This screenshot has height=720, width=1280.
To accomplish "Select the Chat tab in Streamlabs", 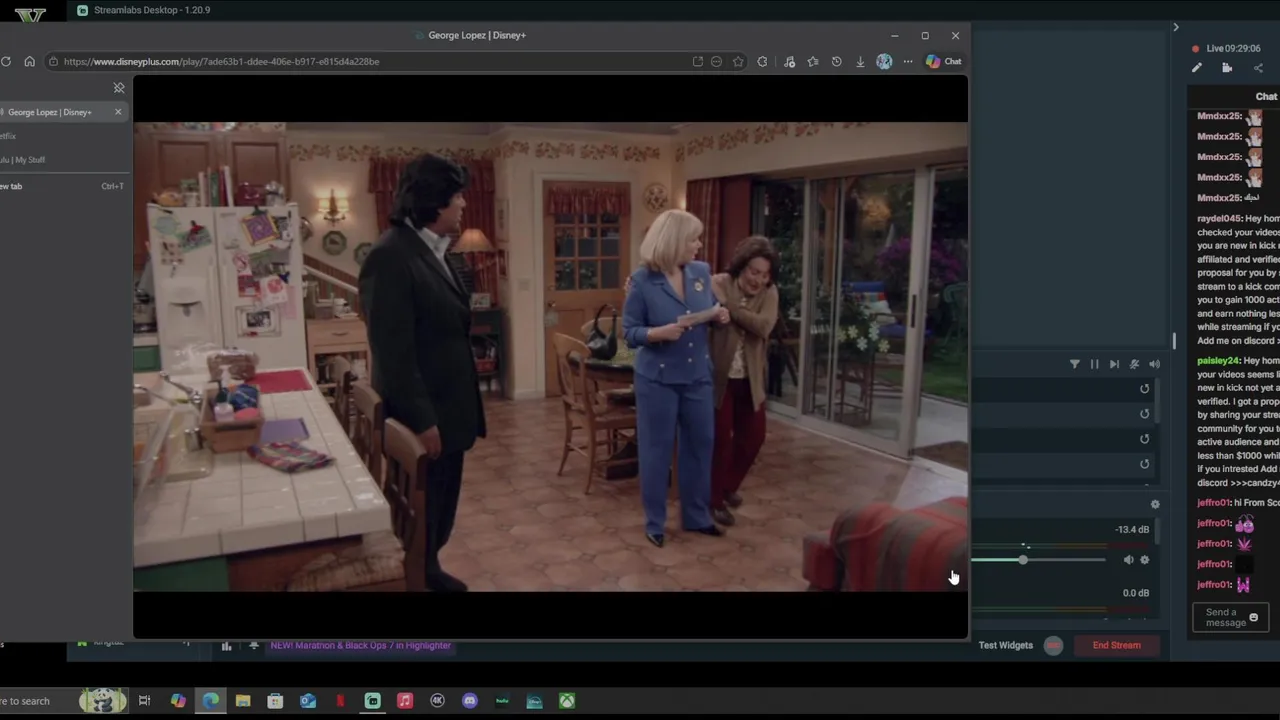I will (1266, 97).
